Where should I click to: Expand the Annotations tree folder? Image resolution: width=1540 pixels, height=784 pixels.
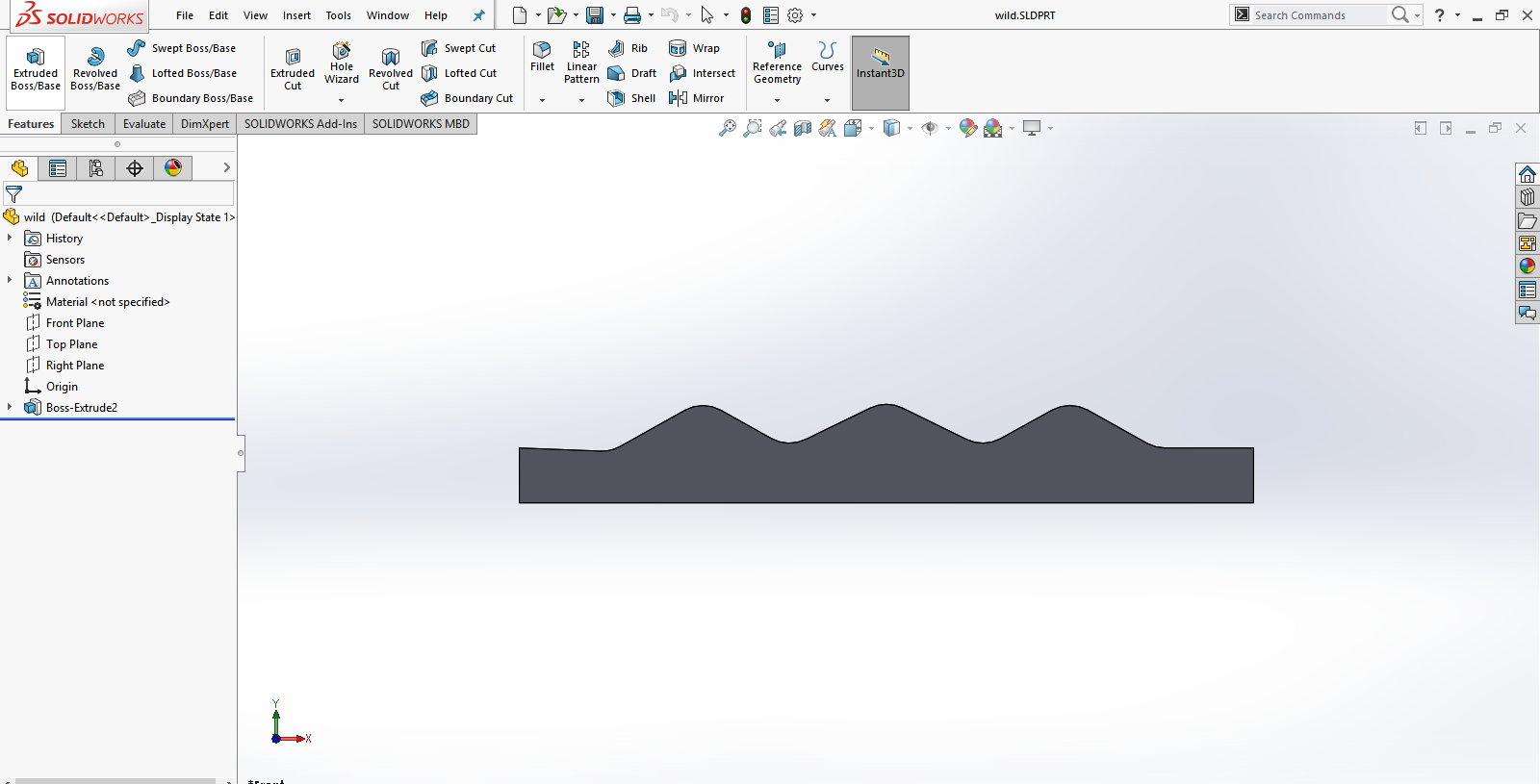[10, 281]
